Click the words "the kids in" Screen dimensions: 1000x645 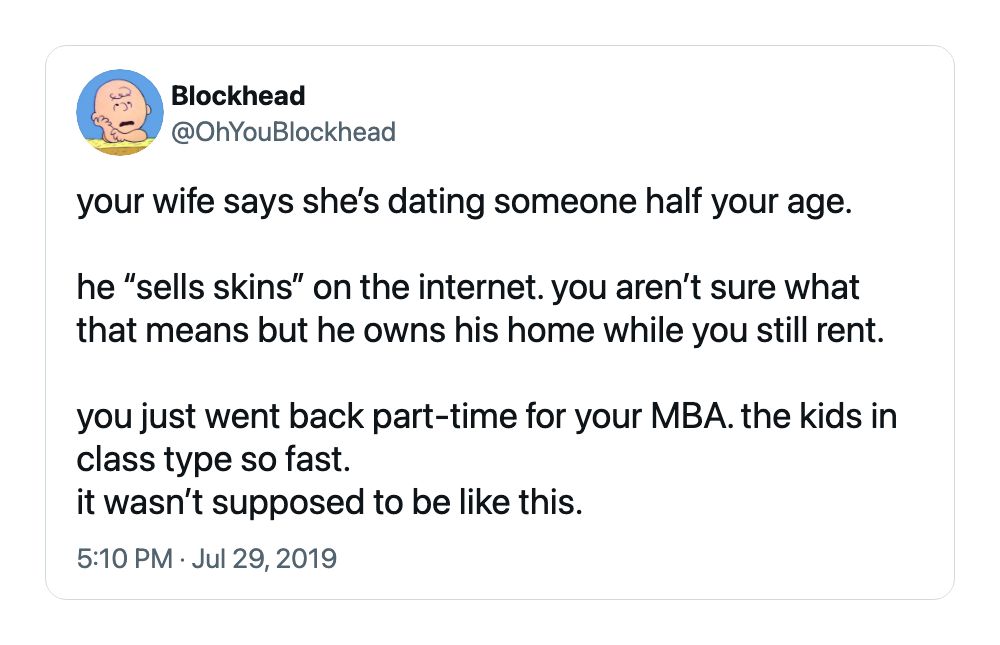pyautogui.click(x=820, y=417)
